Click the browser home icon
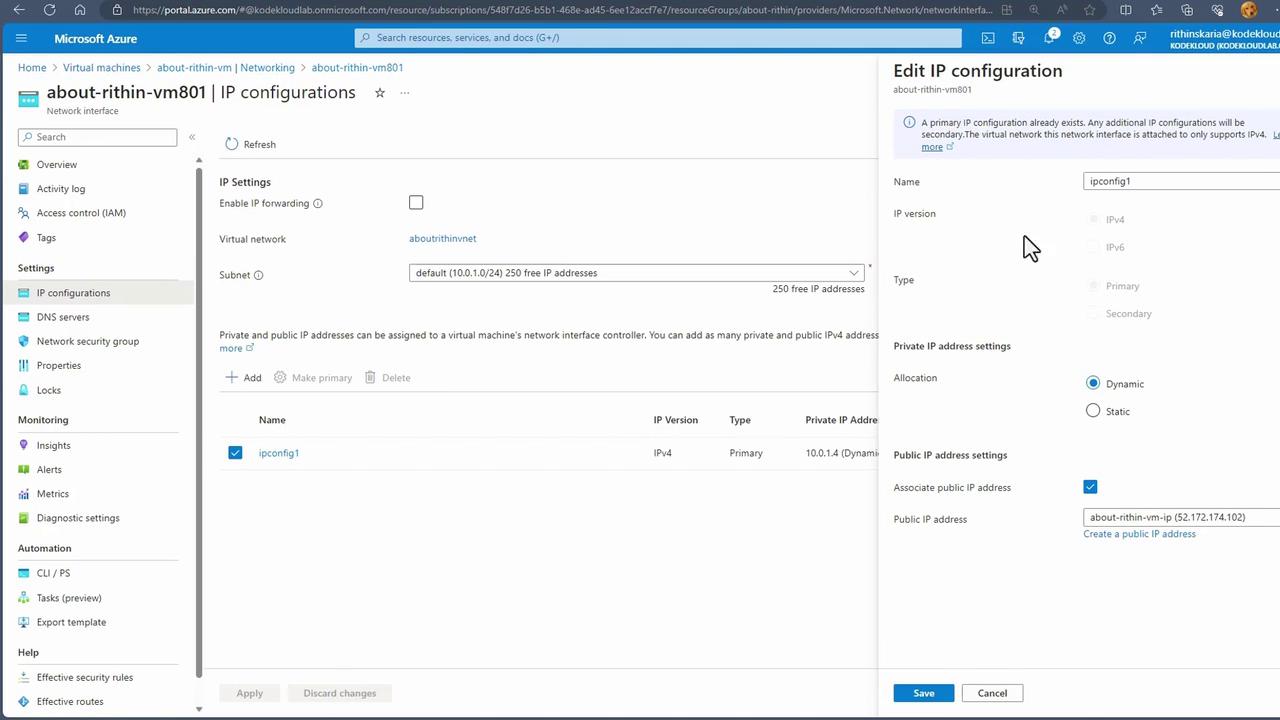 80,10
